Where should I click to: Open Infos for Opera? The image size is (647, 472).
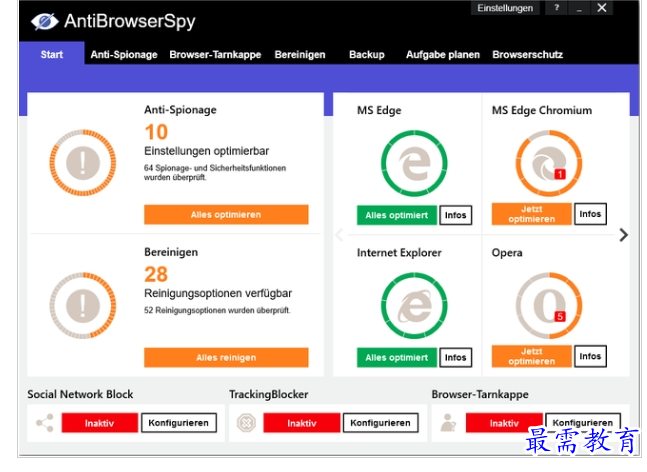pos(590,356)
